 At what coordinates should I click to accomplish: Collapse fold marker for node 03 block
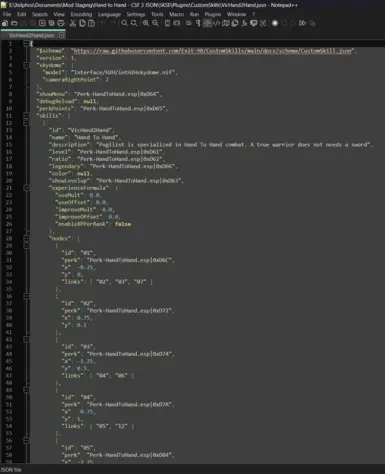[26, 339]
